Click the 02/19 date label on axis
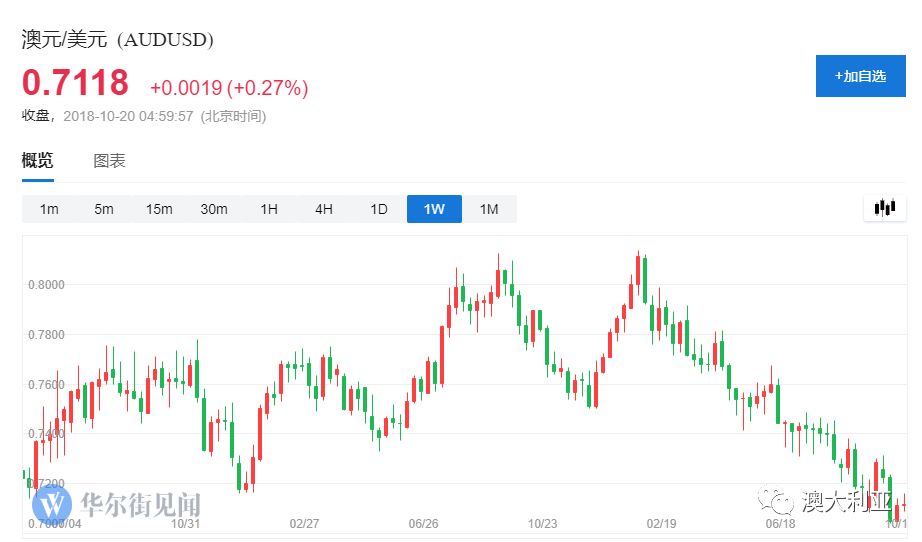The width and height of the screenshot is (922, 542). pos(662,523)
